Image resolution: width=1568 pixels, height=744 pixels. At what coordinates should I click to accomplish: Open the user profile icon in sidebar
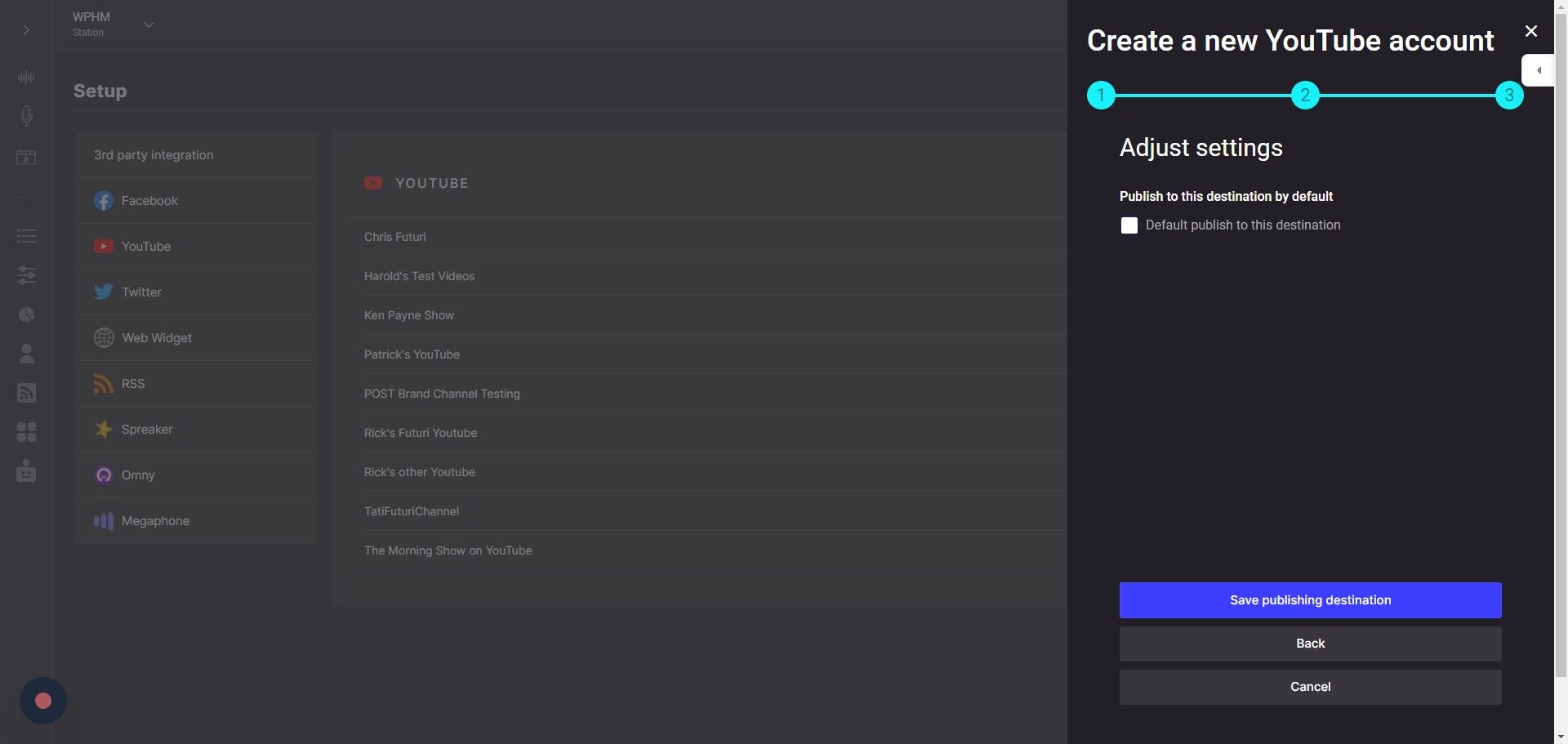point(26,354)
